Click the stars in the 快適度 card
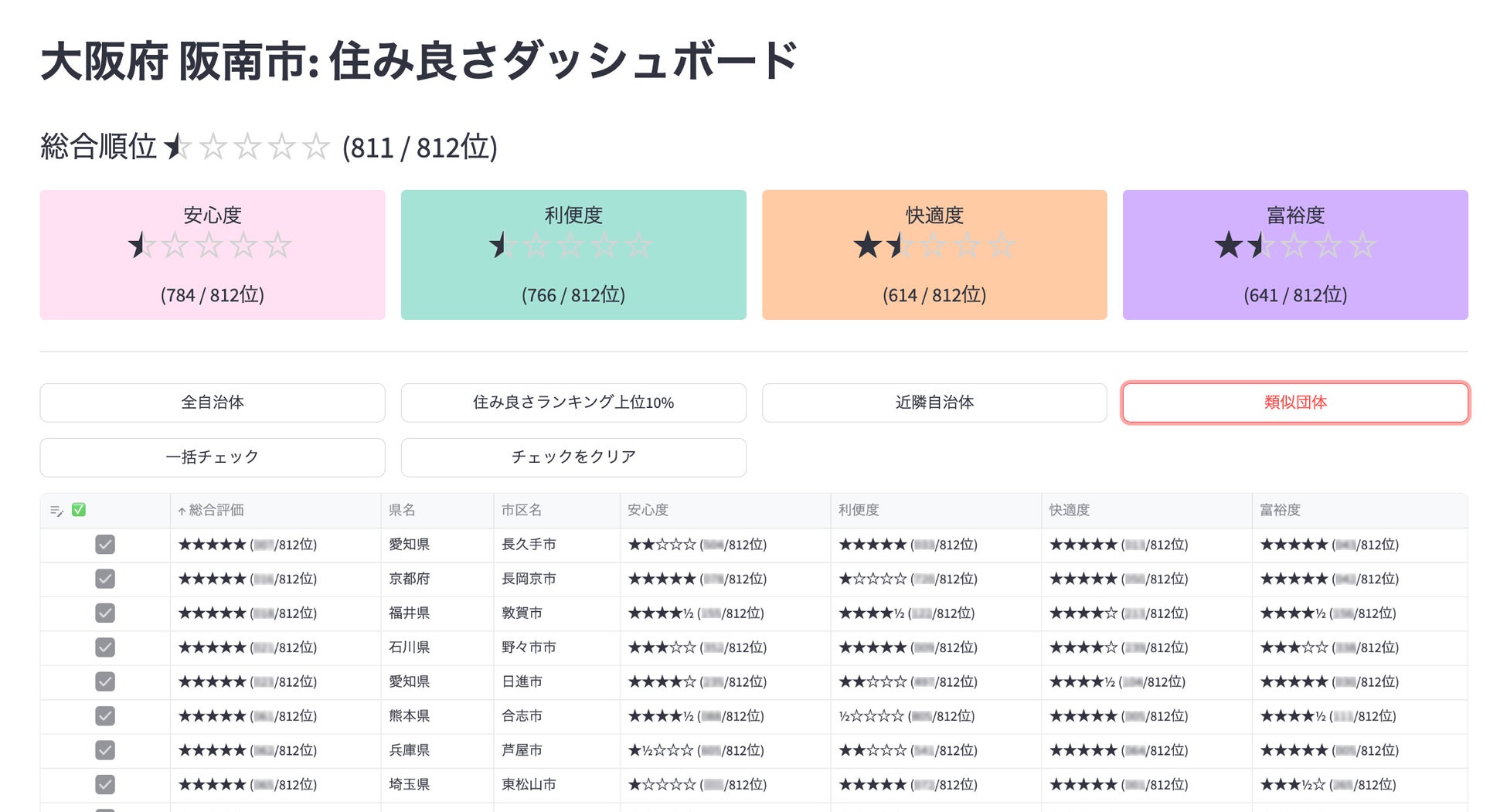This screenshot has width=1507, height=812. (933, 246)
